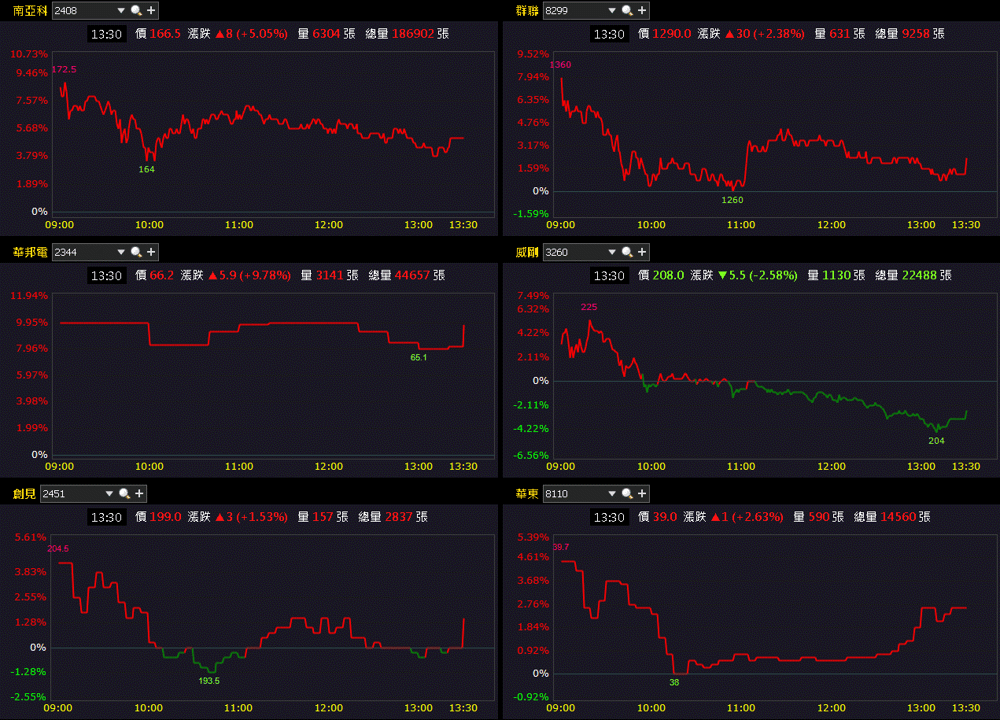This screenshot has height=720, width=1000.
Task: Click the magnifier icon beside stock 2451
Action: pyautogui.click(x=124, y=494)
